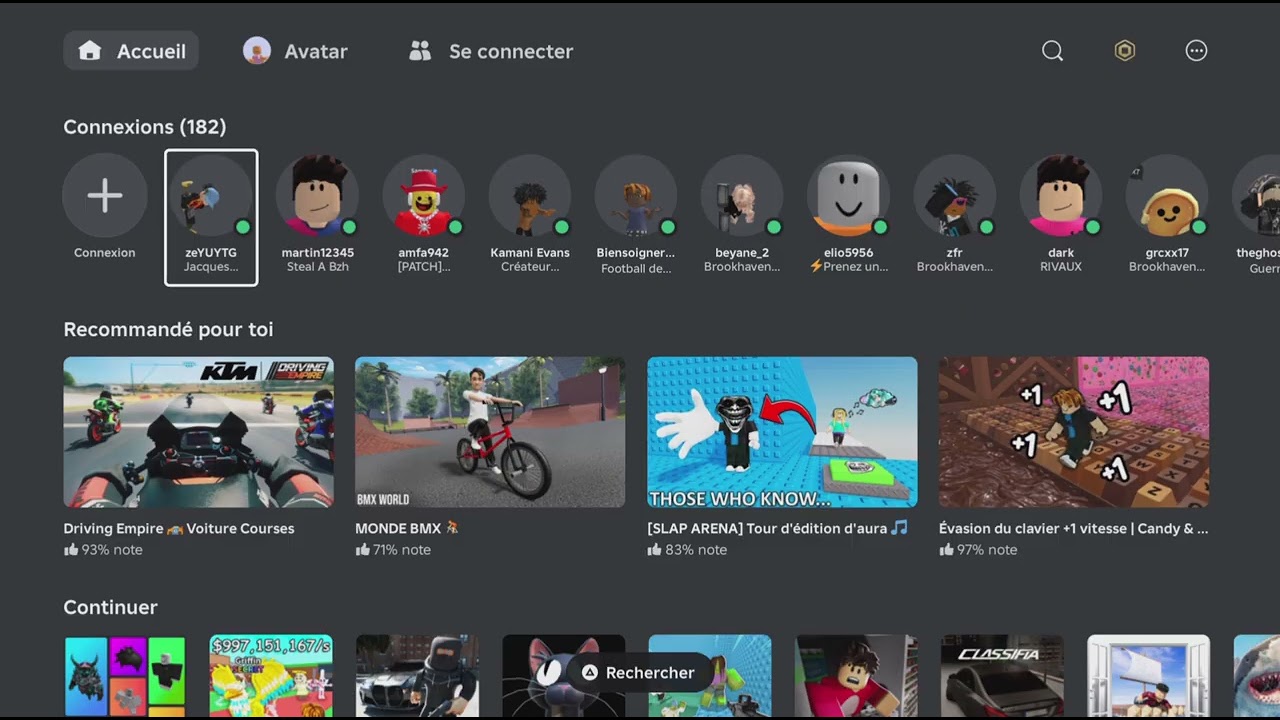Open the Évasion du clavier game thumbnail
This screenshot has height=720, width=1280.
point(1074,432)
